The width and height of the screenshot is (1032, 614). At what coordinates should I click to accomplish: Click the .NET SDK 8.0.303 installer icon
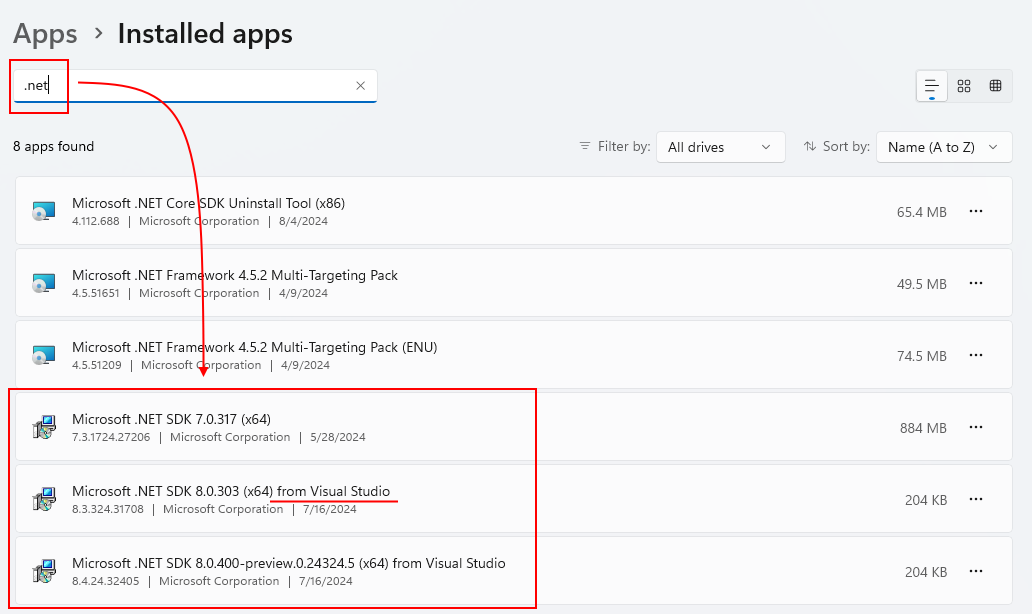(x=42, y=499)
